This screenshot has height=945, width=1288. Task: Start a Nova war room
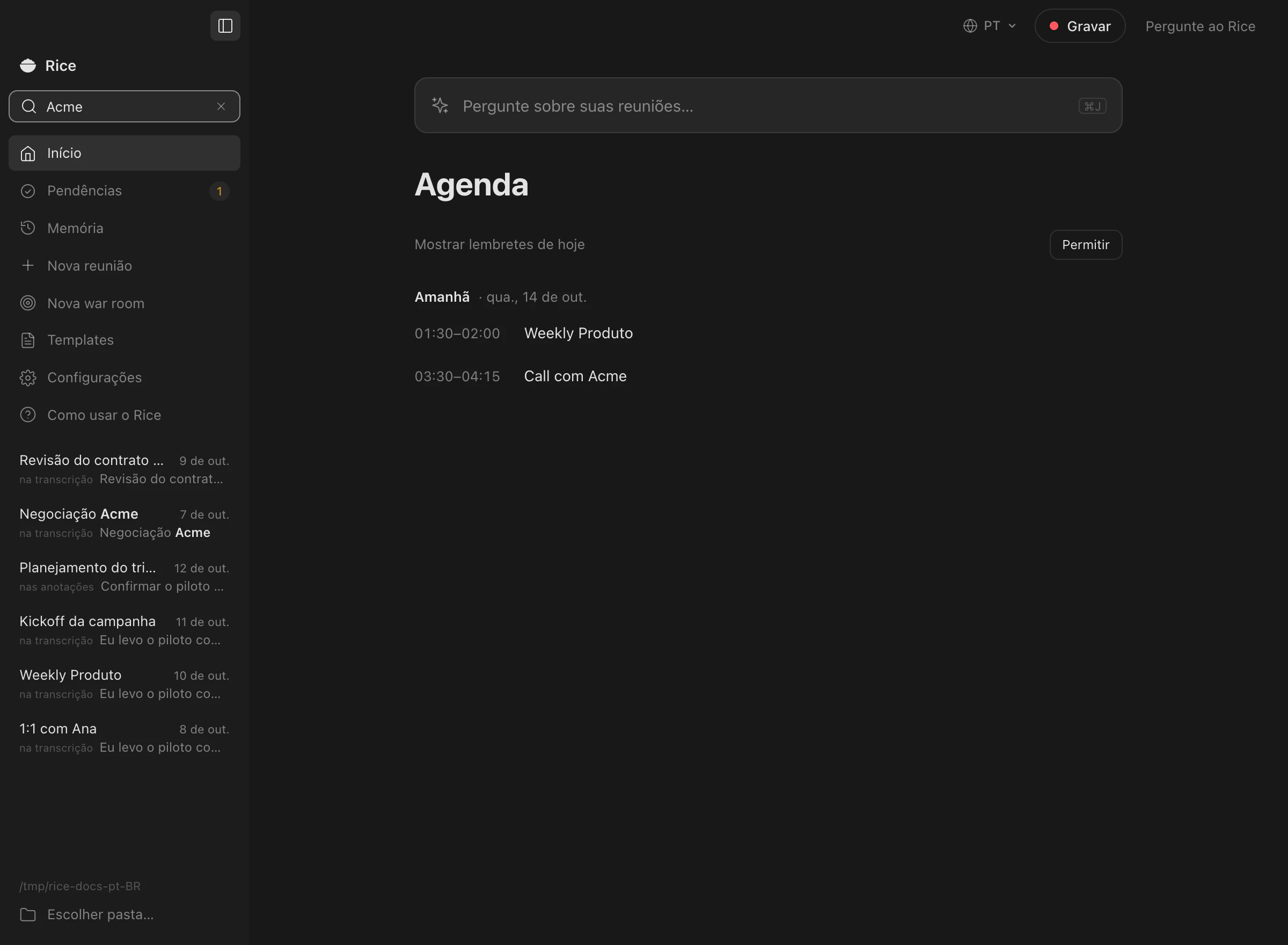tap(125, 303)
